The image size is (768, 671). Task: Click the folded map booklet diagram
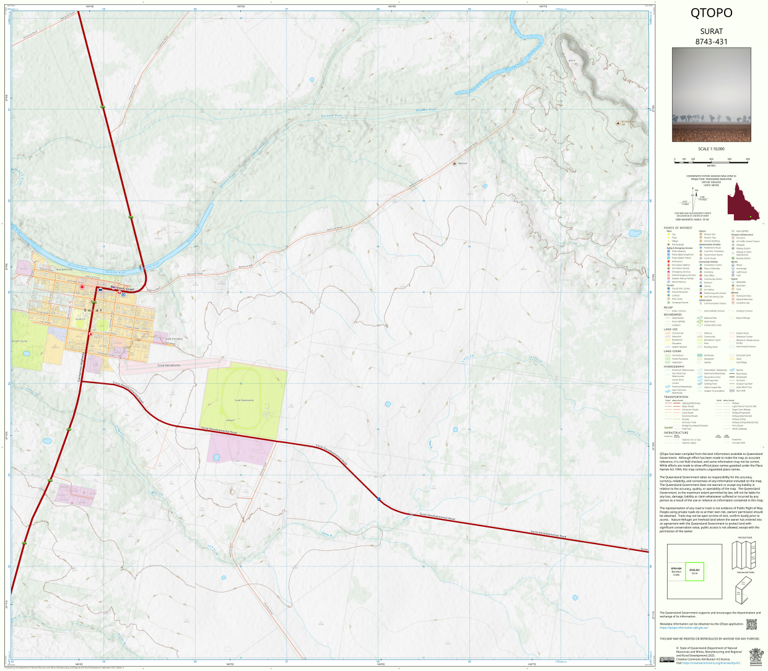[744, 590]
